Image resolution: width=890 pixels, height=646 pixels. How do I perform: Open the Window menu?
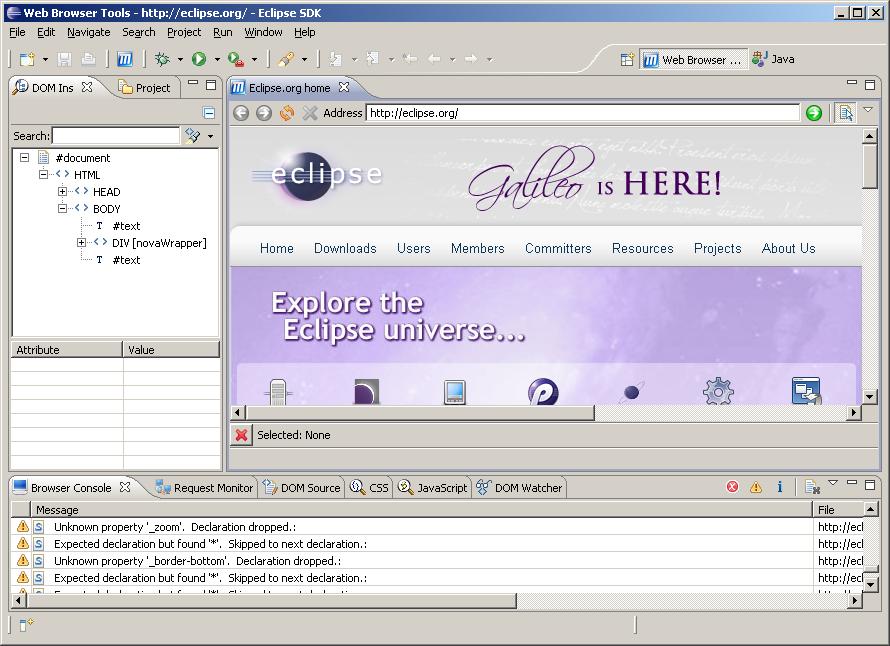tap(263, 32)
